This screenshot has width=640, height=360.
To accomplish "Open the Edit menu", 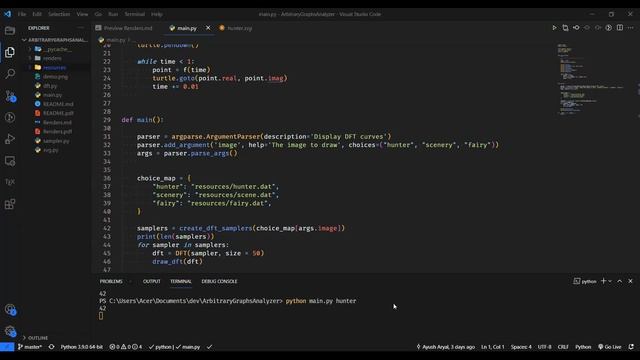I will pyautogui.click(x=37, y=14).
